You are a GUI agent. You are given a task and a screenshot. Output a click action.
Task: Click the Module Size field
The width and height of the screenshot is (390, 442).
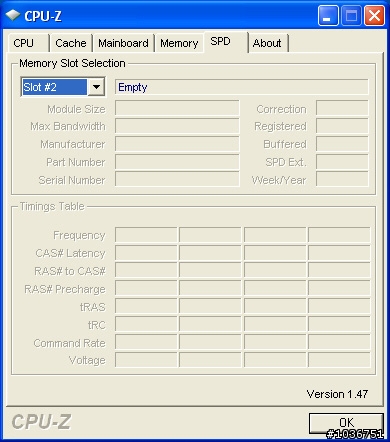[x=177, y=109]
